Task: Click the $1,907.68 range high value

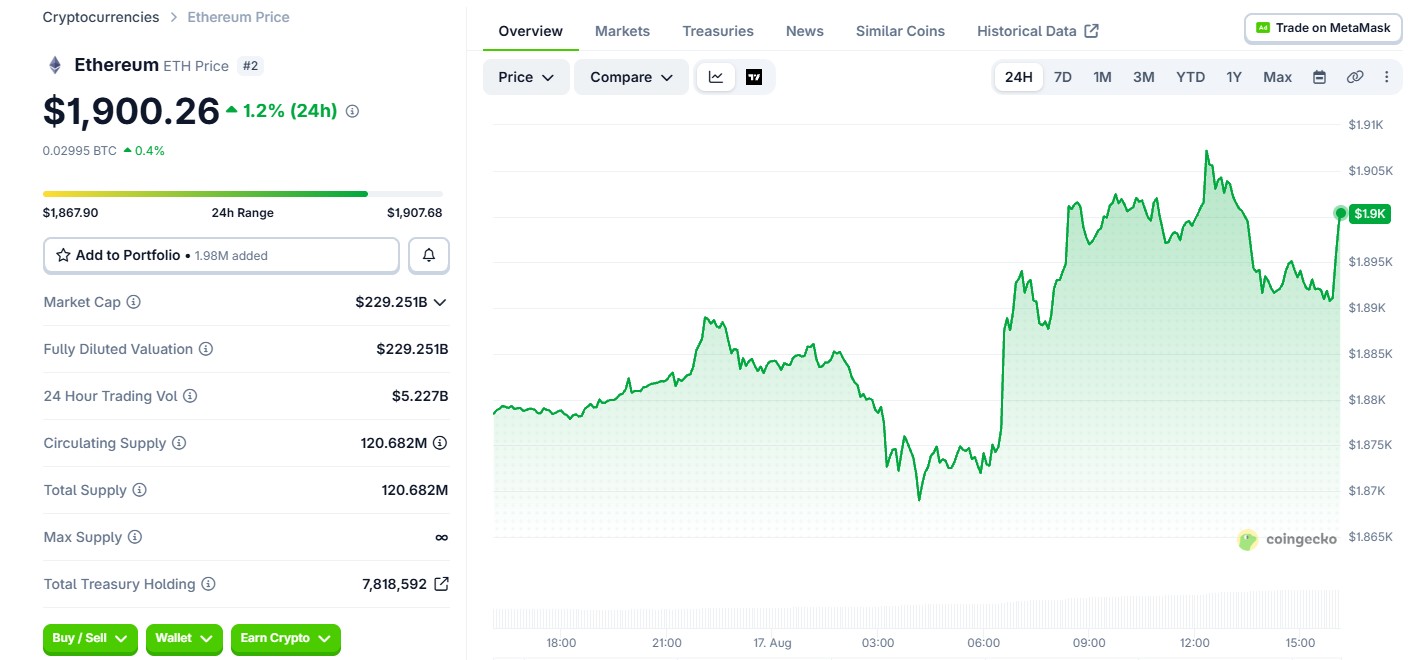Action: point(414,213)
